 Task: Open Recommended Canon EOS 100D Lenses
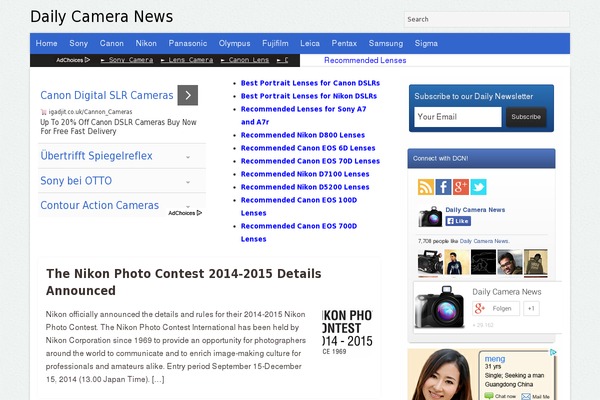point(299,207)
